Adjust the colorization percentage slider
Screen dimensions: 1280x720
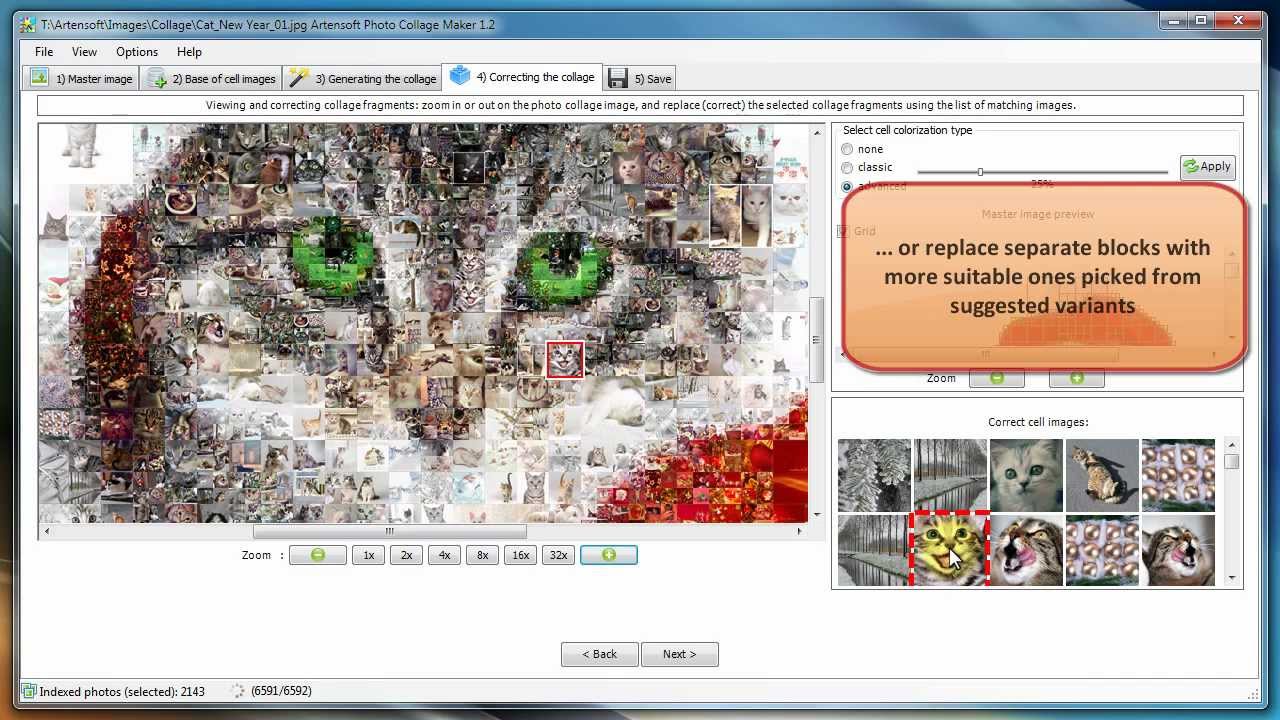[x=980, y=172]
